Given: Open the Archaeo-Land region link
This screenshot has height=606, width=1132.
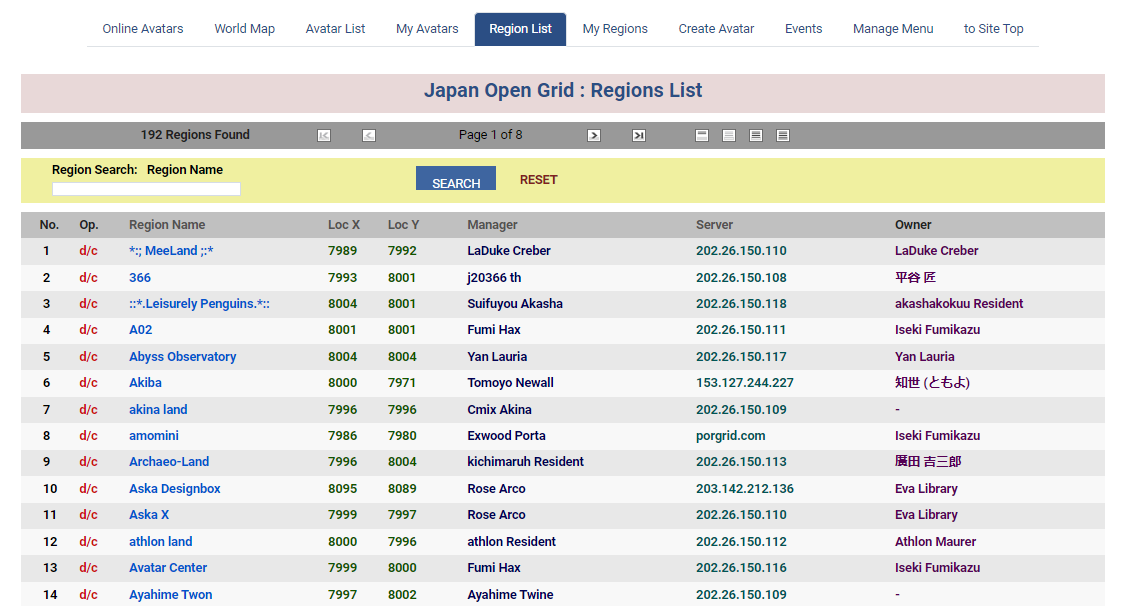Looking at the screenshot, I should pos(169,462).
